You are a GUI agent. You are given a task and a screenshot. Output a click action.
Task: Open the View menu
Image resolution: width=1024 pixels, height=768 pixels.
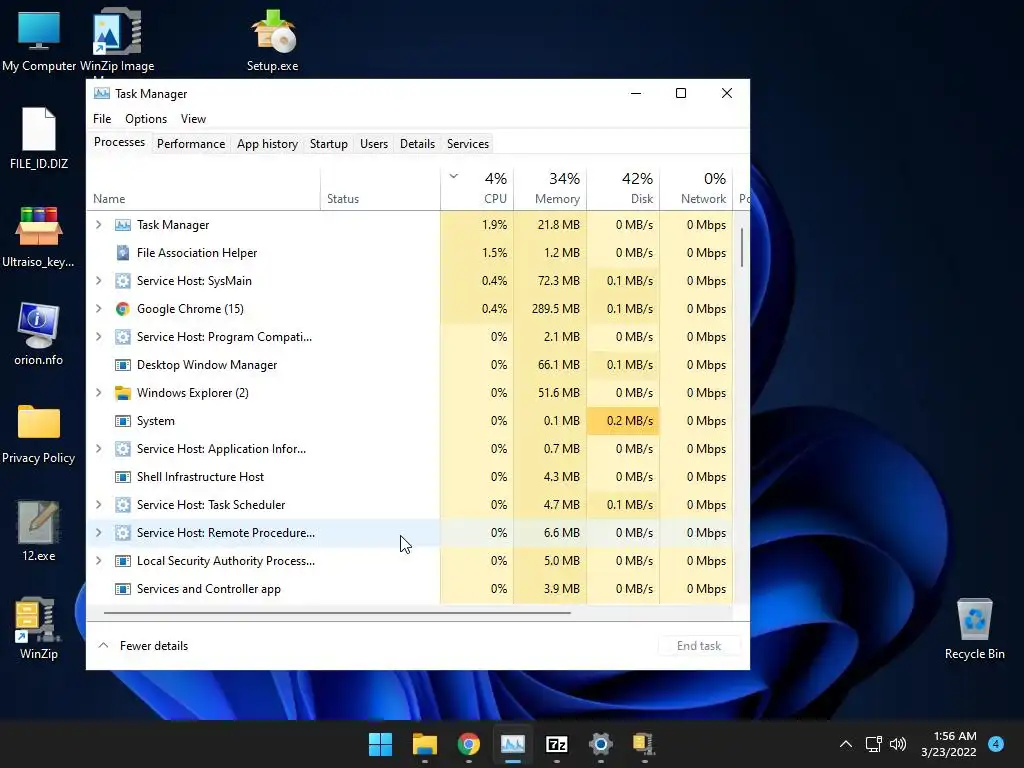click(193, 119)
